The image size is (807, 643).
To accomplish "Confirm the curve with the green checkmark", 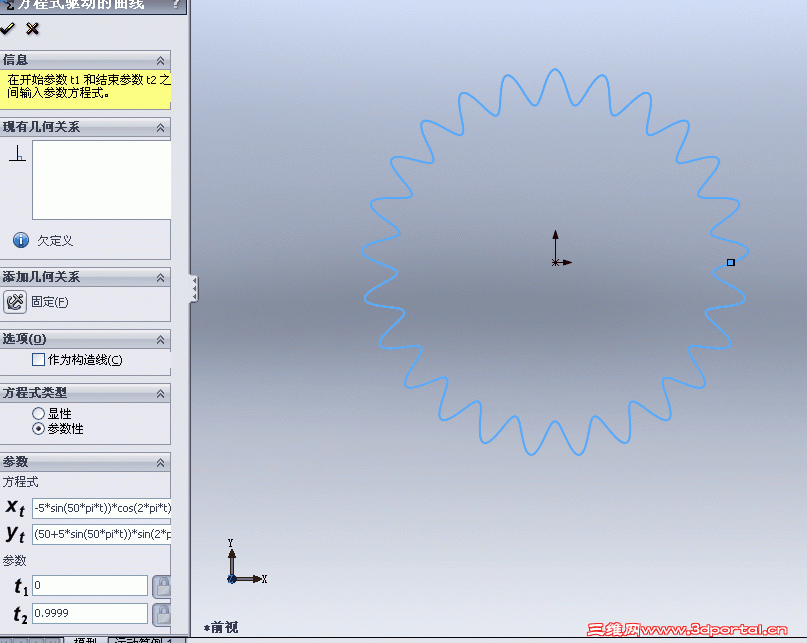I will point(7,29).
